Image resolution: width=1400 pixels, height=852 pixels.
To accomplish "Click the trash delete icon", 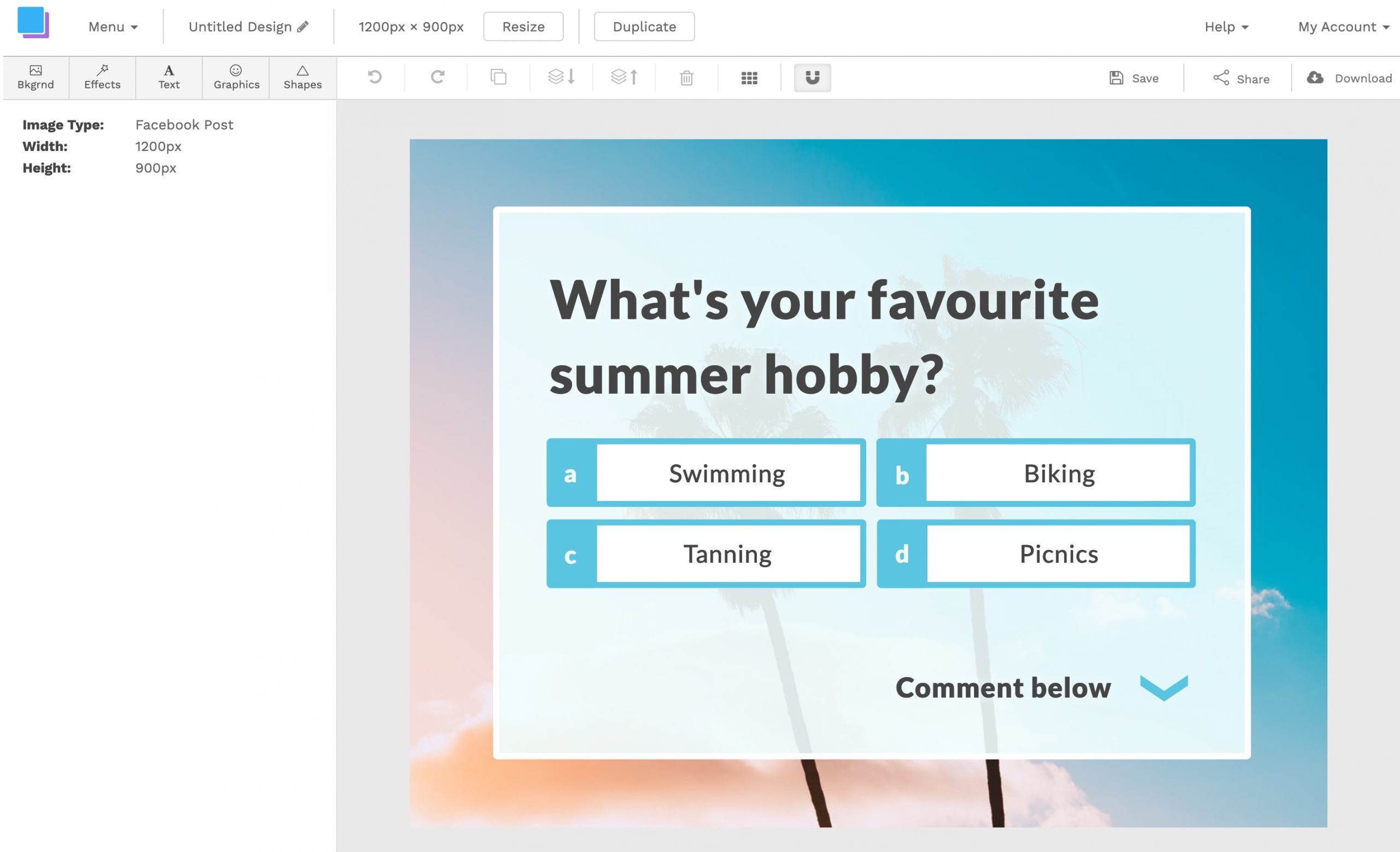I will tap(686, 78).
